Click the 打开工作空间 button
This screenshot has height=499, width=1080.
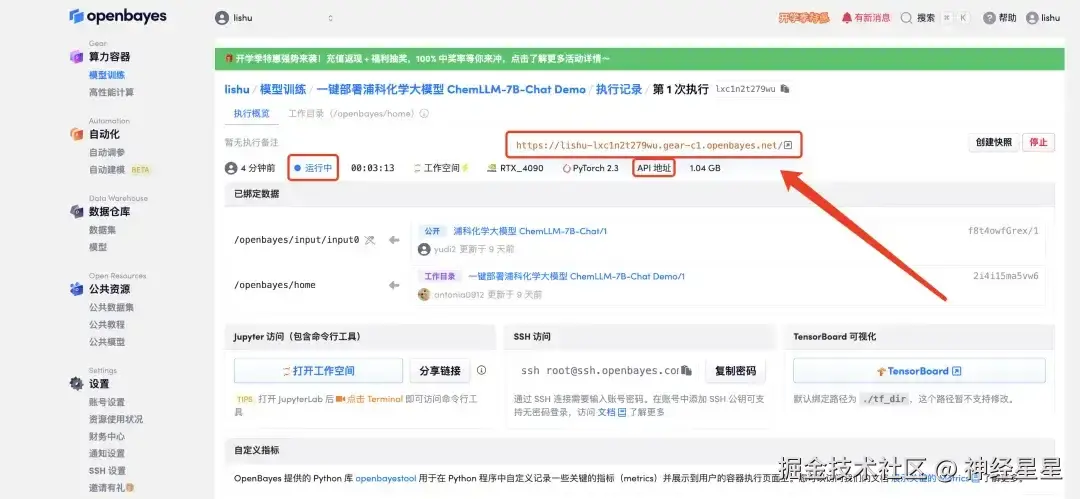[318, 371]
